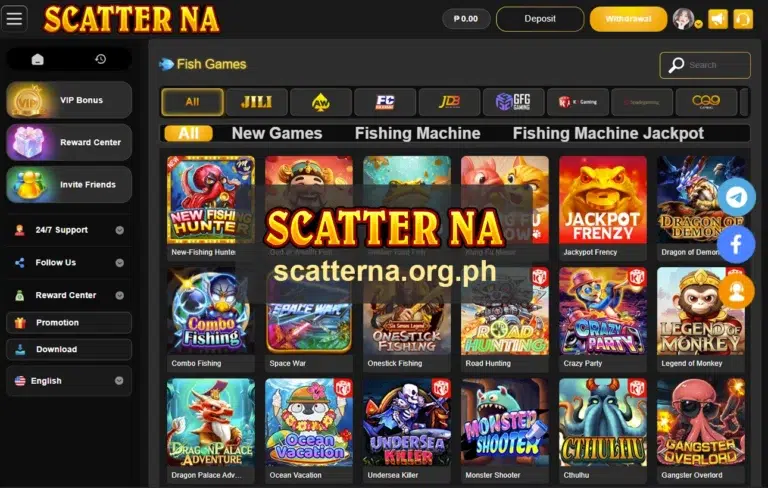The width and height of the screenshot is (768, 488).
Task: Select the FC provider filter
Action: click(x=385, y=102)
